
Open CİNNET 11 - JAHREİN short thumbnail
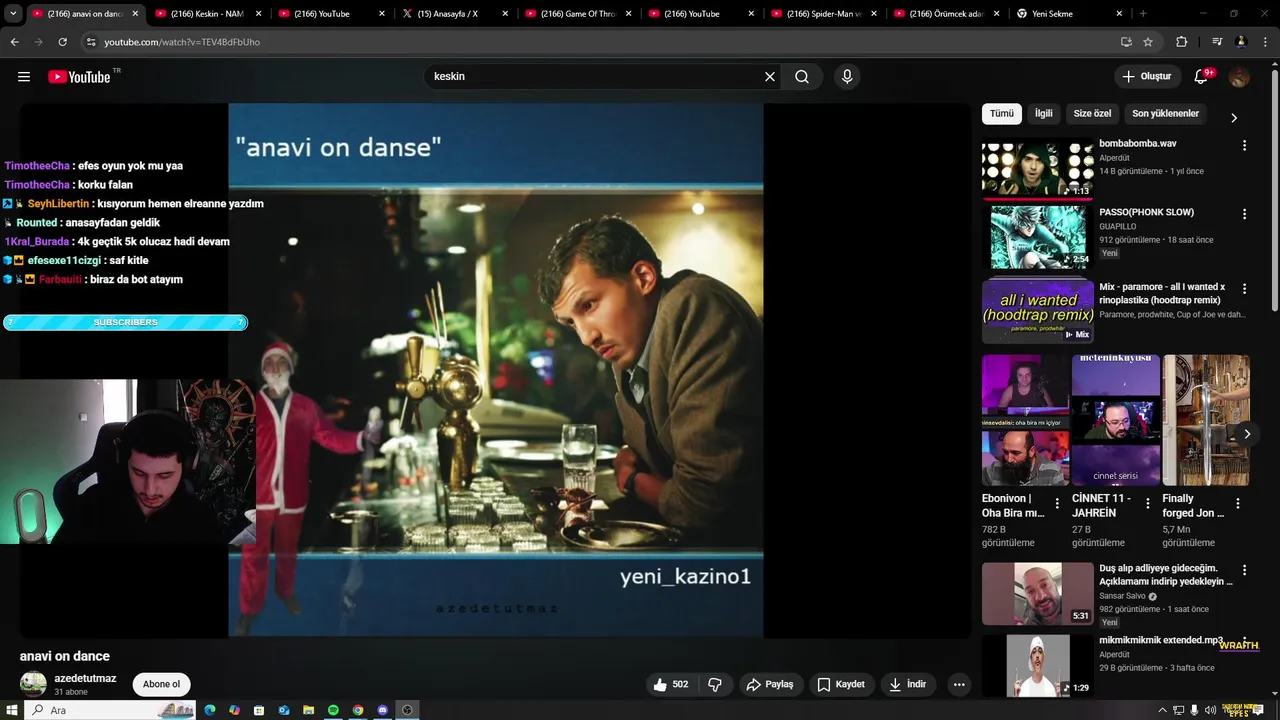point(1115,420)
